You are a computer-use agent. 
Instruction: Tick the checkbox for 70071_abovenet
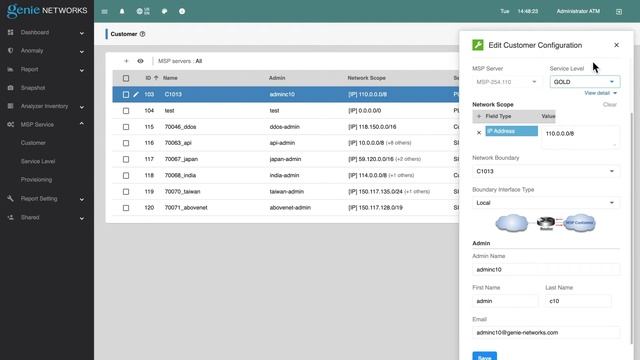[x=126, y=208]
